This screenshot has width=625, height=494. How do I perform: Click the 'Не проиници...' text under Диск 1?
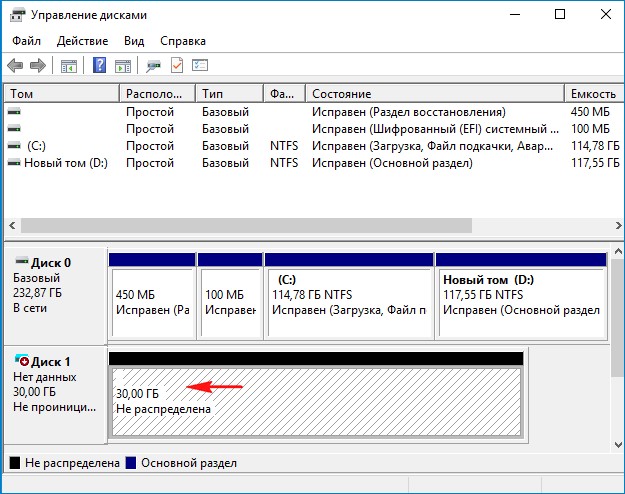pyautogui.click(x=55, y=407)
